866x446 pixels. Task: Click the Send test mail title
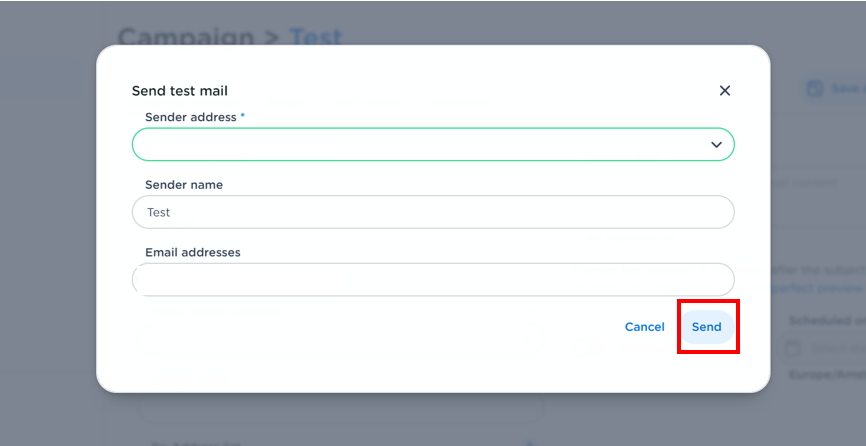pos(180,91)
